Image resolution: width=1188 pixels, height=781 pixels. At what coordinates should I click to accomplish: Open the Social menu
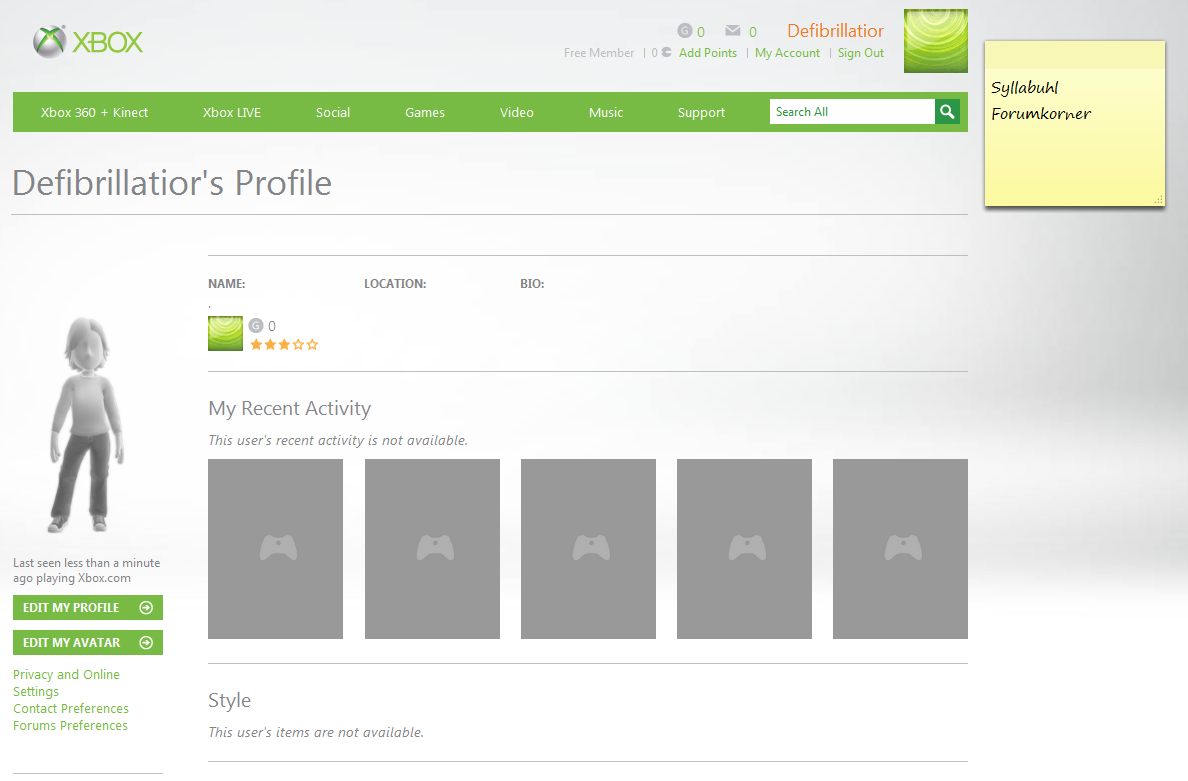[x=333, y=112]
